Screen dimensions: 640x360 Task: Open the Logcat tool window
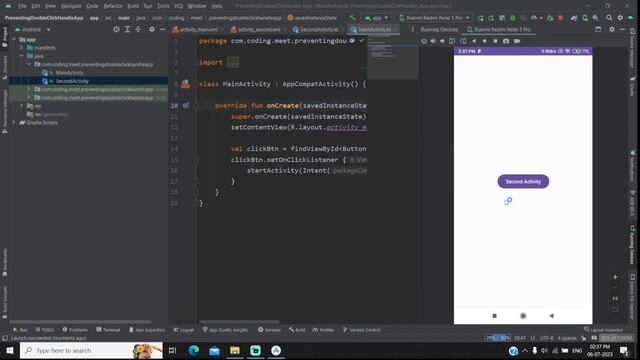pyautogui.click(x=183, y=330)
